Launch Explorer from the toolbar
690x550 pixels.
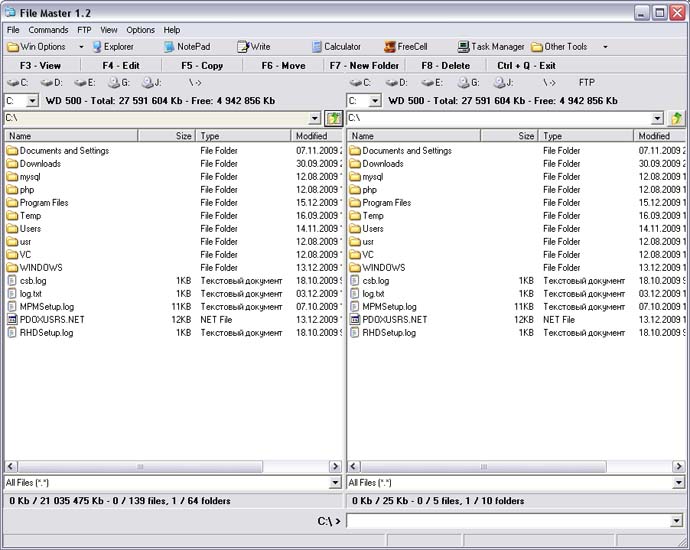click(x=112, y=47)
